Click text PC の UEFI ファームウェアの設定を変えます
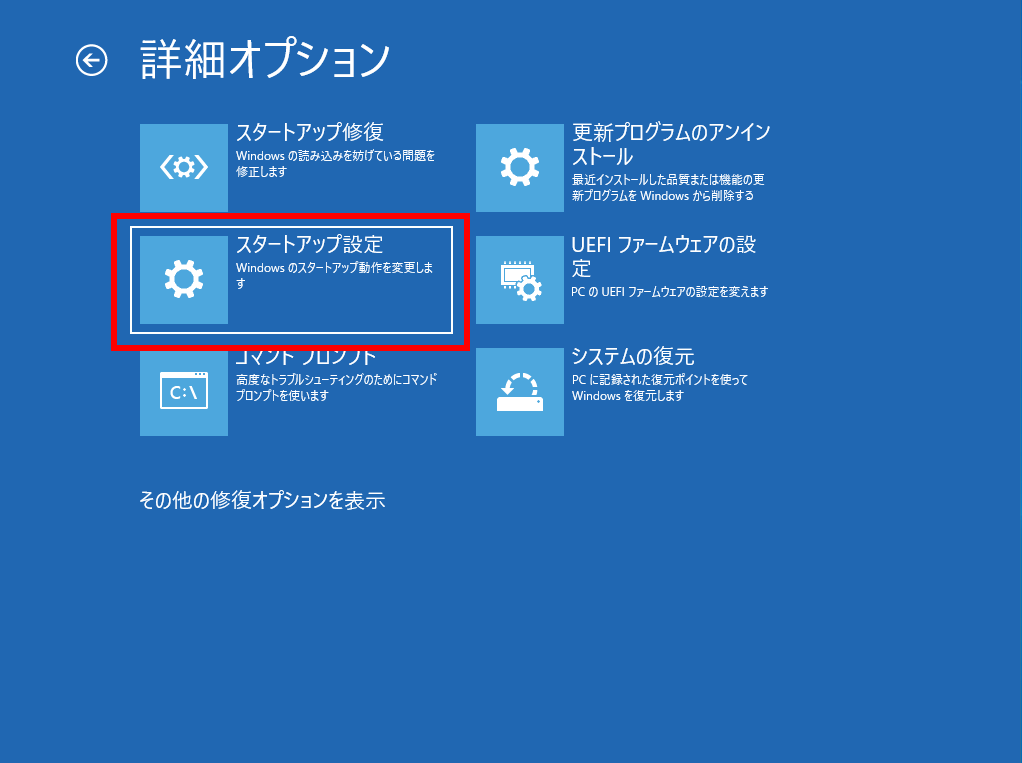Image resolution: width=1022 pixels, height=763 pixels. [669, 292]
